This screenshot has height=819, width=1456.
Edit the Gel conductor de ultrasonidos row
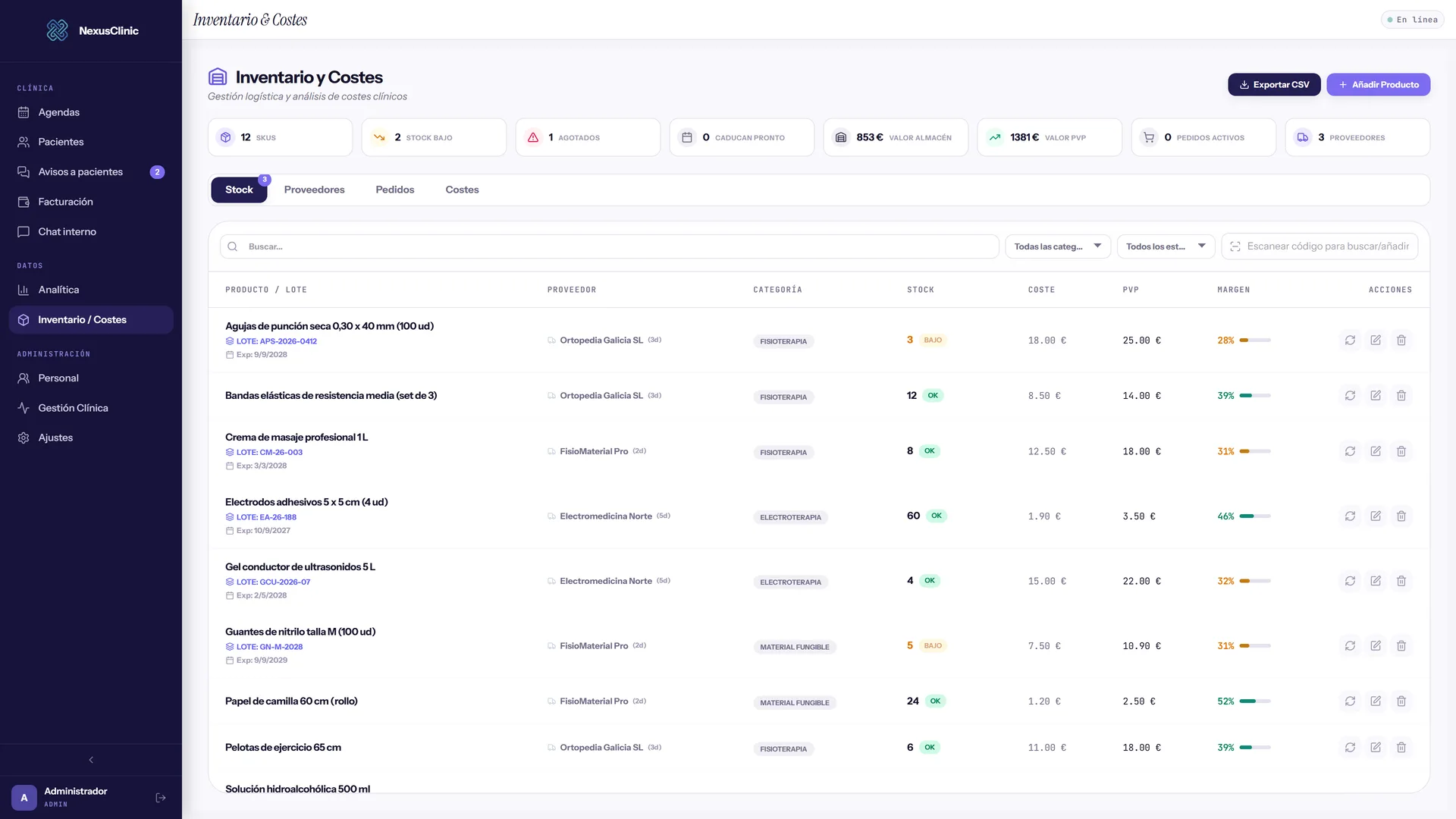coord(1376,581)
